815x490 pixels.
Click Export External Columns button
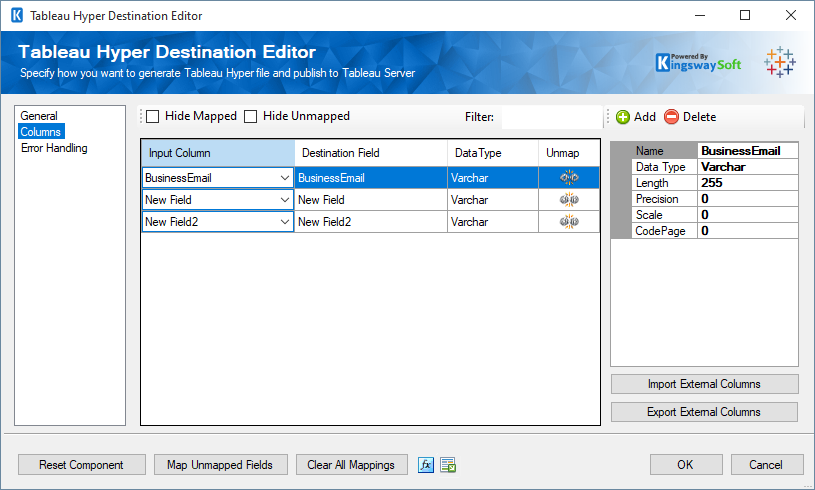pyautogui.click(x=704, y=412)
